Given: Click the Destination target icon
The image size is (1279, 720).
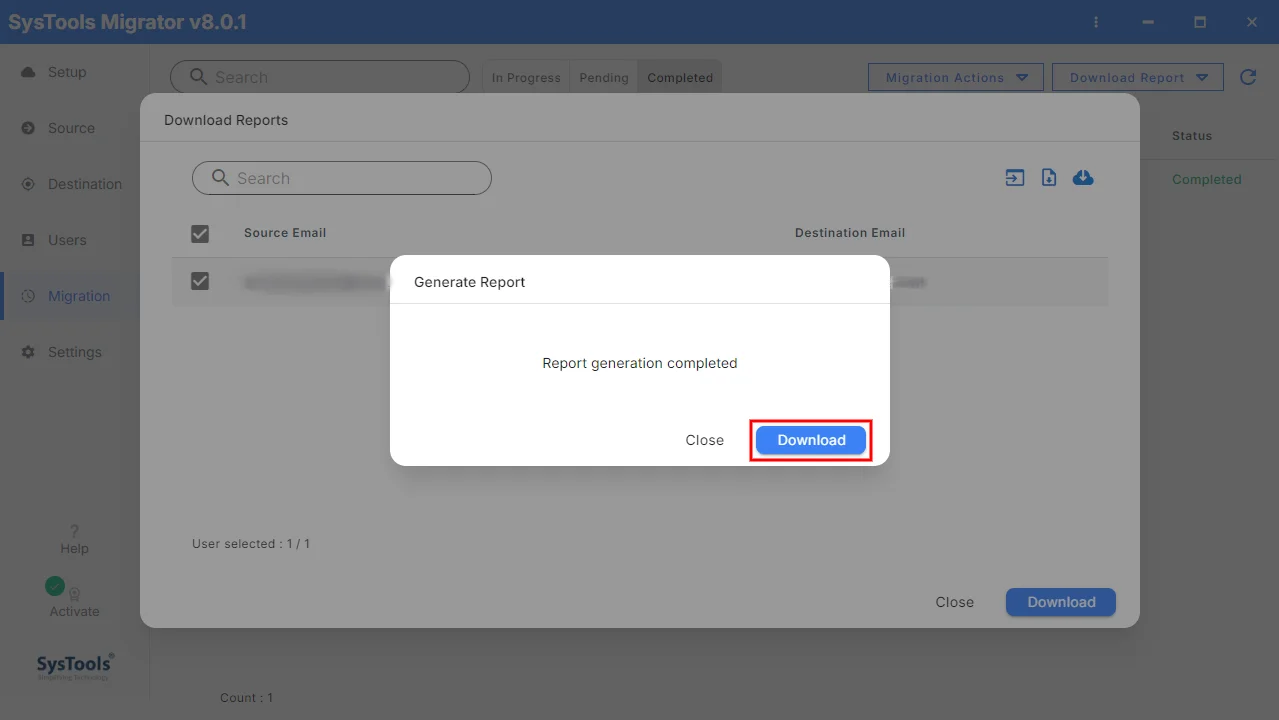Looking at the screenshot, I should (x=28, y=184).
